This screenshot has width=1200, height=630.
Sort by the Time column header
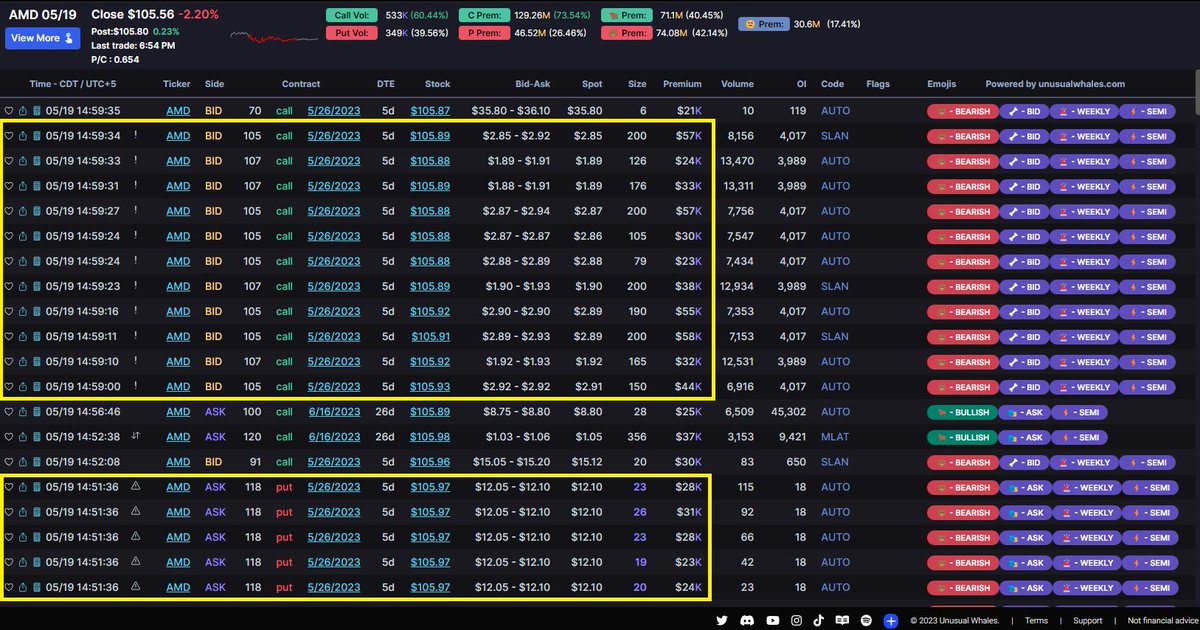pyautogui.click(x=74, y=84)
